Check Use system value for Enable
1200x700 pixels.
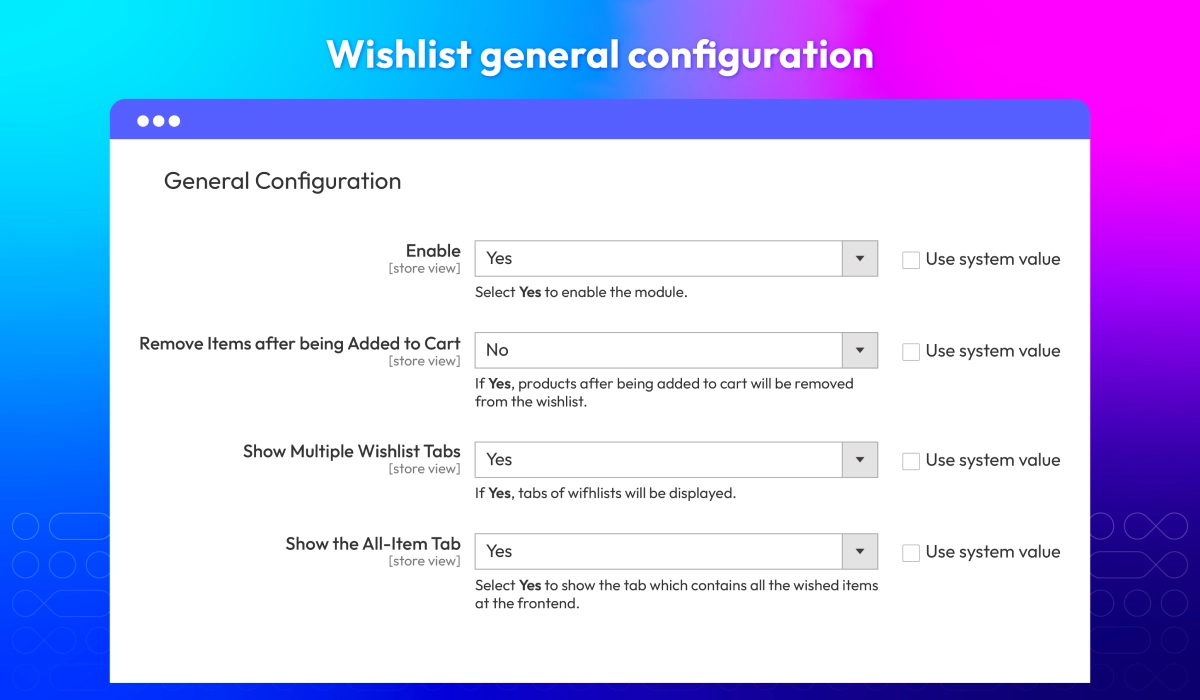pyautogui.click(x=911, y=260)
